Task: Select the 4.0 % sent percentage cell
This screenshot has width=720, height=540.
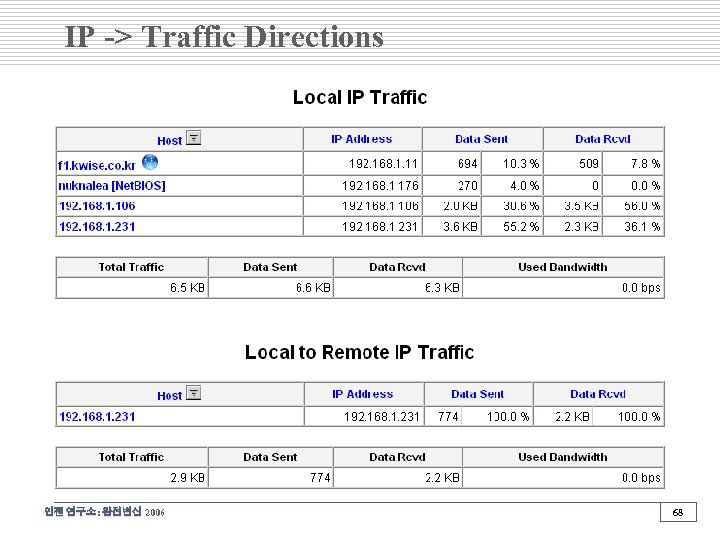Action: tap(512, 186)
